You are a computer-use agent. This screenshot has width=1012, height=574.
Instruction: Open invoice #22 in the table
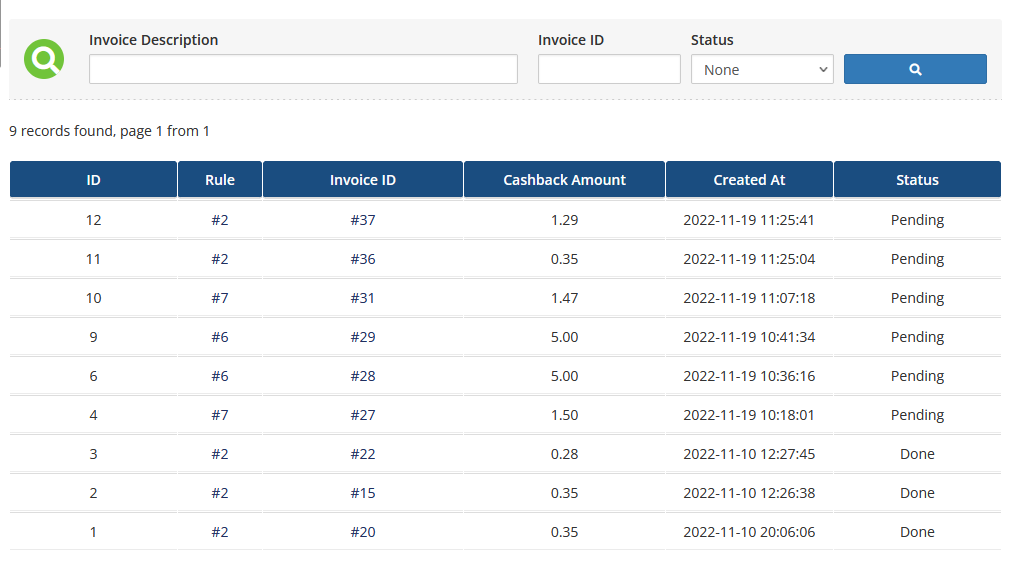pos(363,454)
